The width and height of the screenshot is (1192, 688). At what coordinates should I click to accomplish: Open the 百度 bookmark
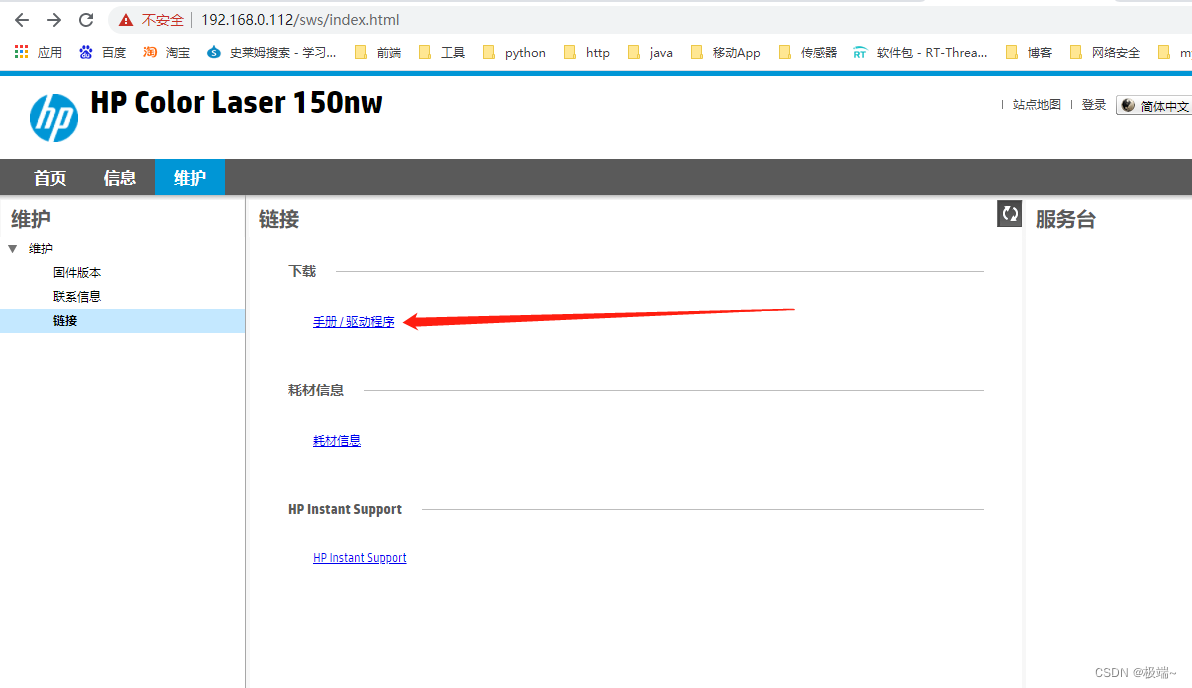pos(103,52)
